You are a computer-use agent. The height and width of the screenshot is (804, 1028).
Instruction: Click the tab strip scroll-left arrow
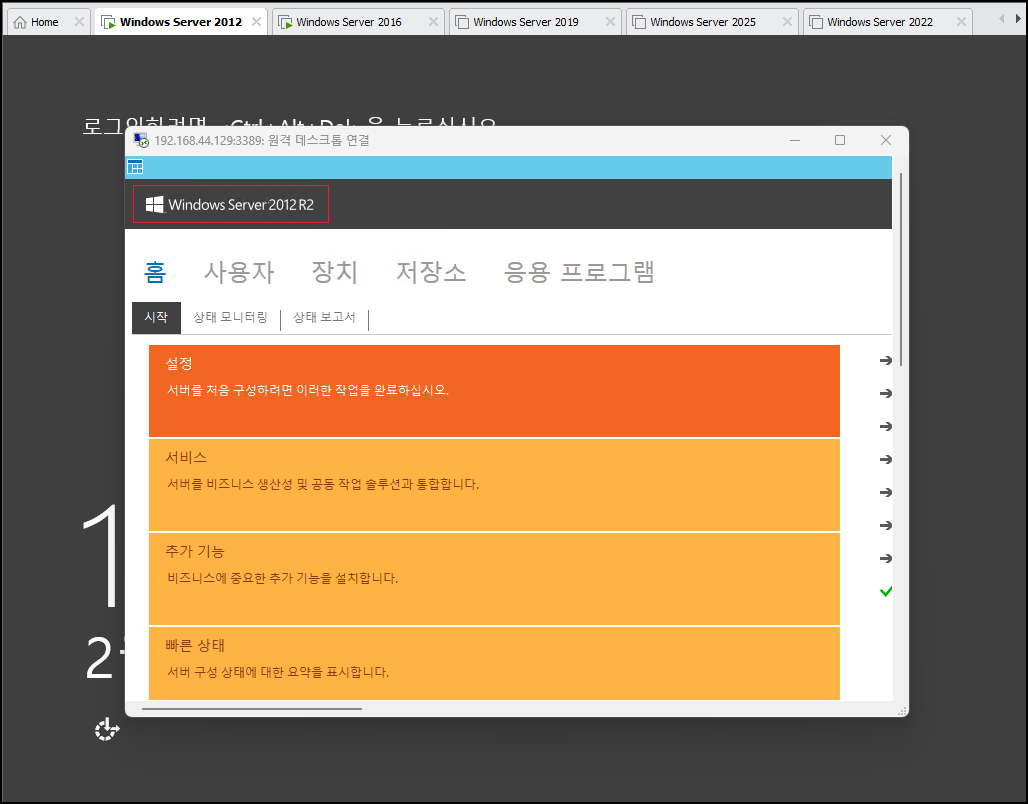tap(1001, 19)
